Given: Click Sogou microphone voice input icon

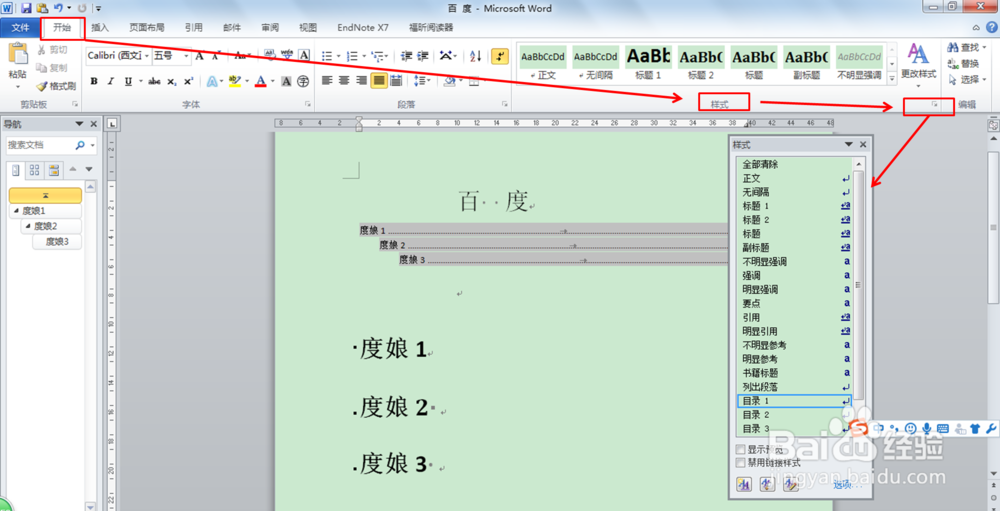Looking at the screenshot, I should (x=927, y=428).
